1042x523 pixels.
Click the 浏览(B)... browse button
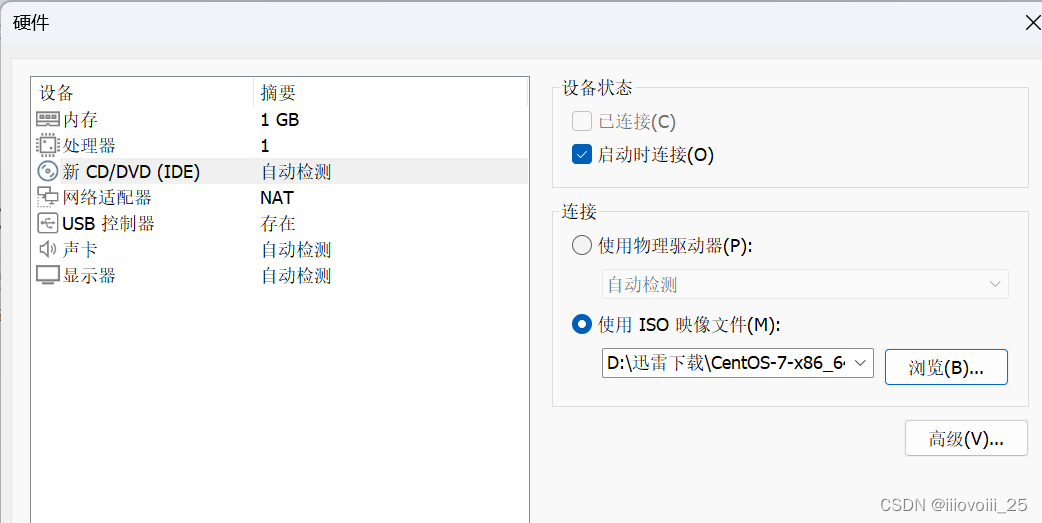[x=946, y=367]
